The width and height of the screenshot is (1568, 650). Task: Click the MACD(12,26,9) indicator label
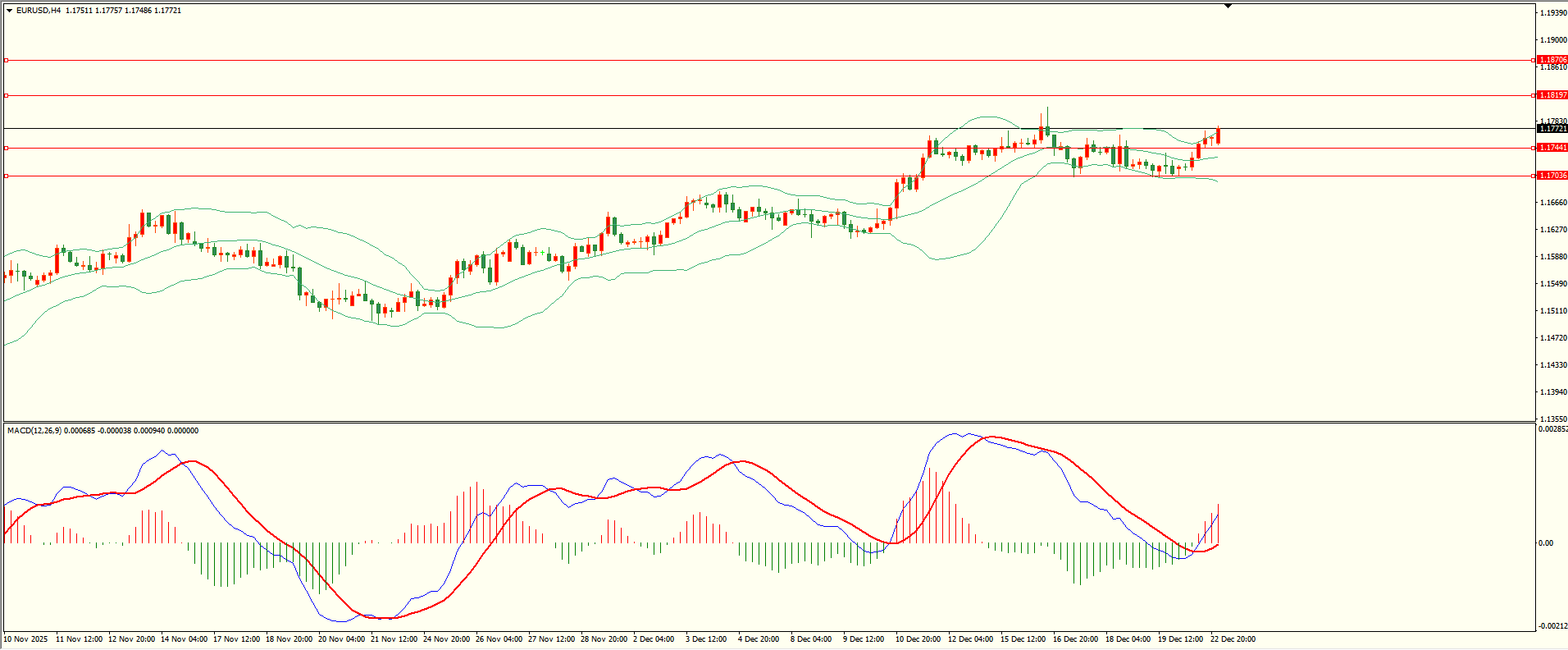tap(34, 431)
